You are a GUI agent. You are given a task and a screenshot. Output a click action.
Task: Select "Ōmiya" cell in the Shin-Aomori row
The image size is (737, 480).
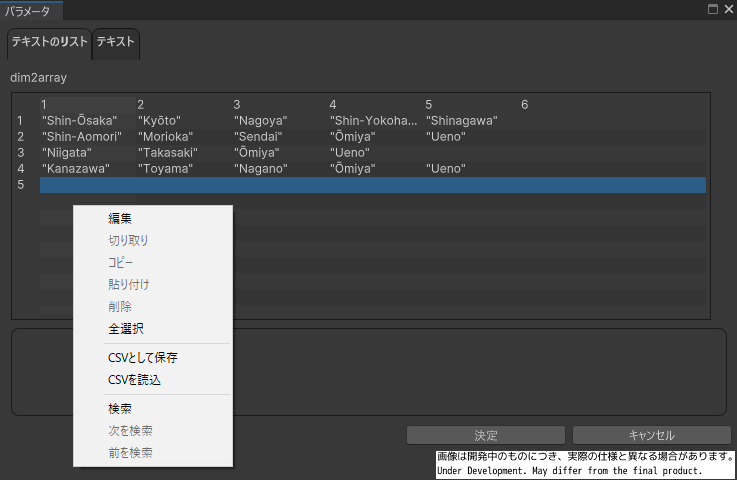(x=376, y=137)
